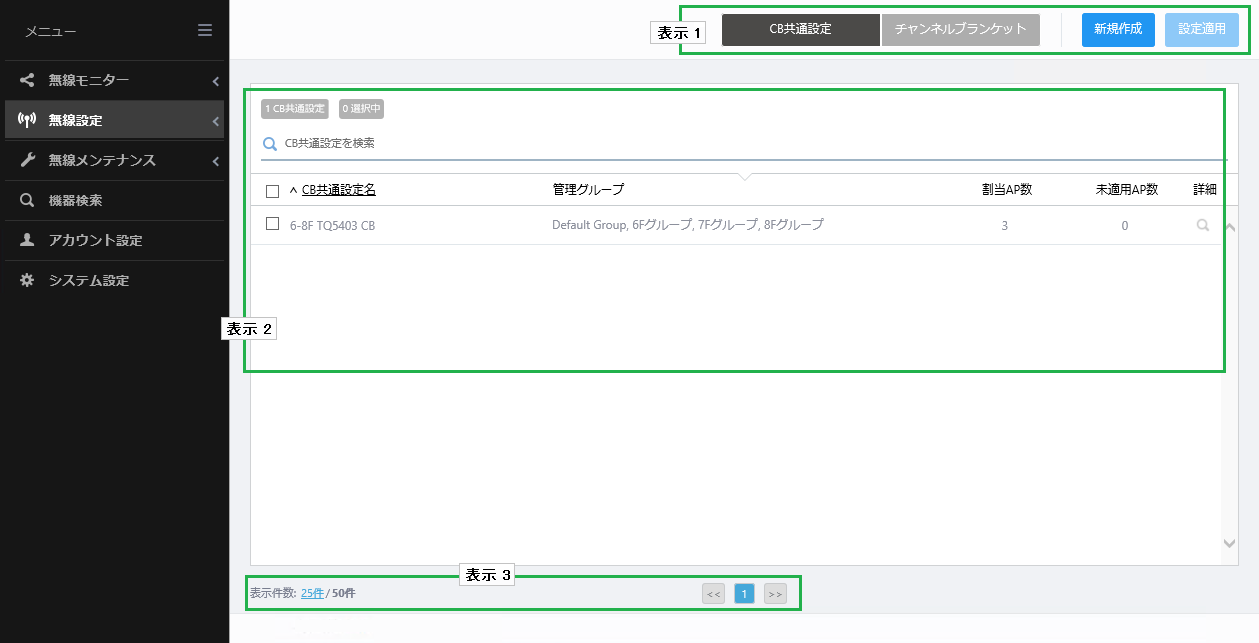Stay on the CB共通設定 tab

(x=800, y=29)
